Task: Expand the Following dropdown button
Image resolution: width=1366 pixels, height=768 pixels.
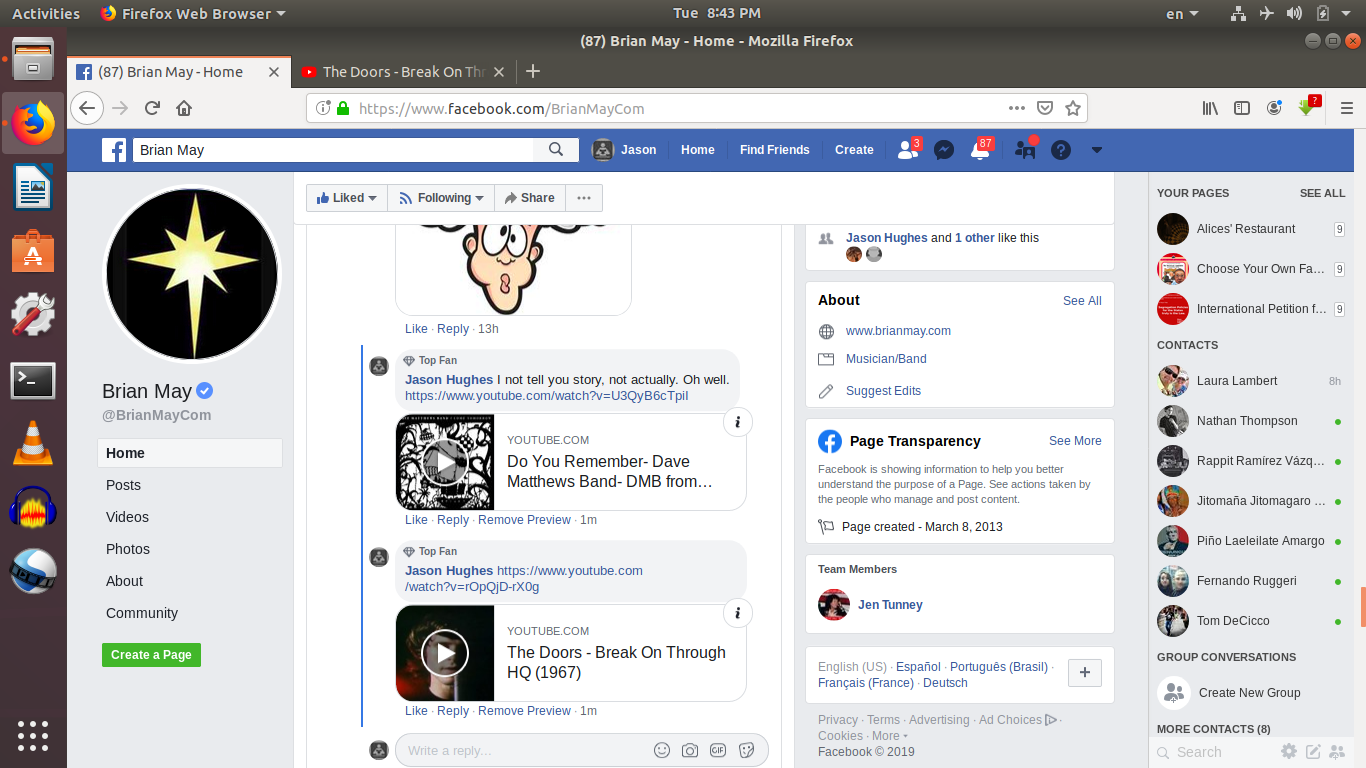Action: tap(440, 198)
